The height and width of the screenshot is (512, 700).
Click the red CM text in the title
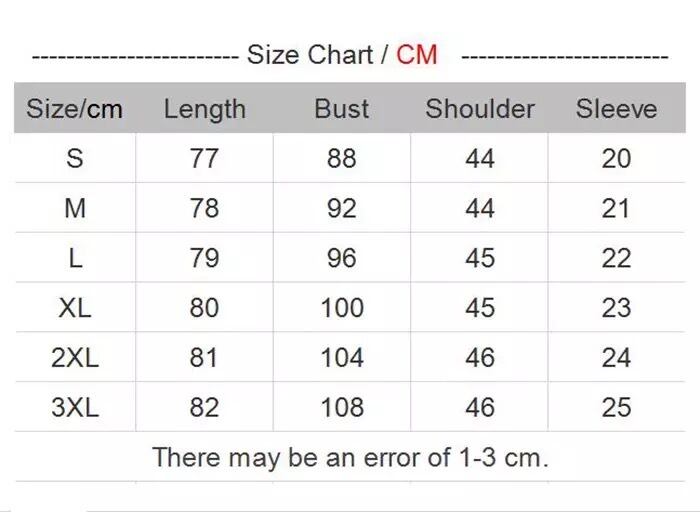tap(417, 55)
